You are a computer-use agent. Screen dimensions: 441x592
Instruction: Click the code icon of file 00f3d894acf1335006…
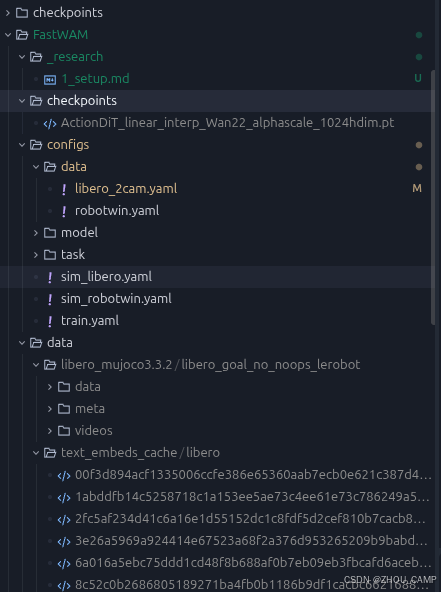tap(64, 475)
